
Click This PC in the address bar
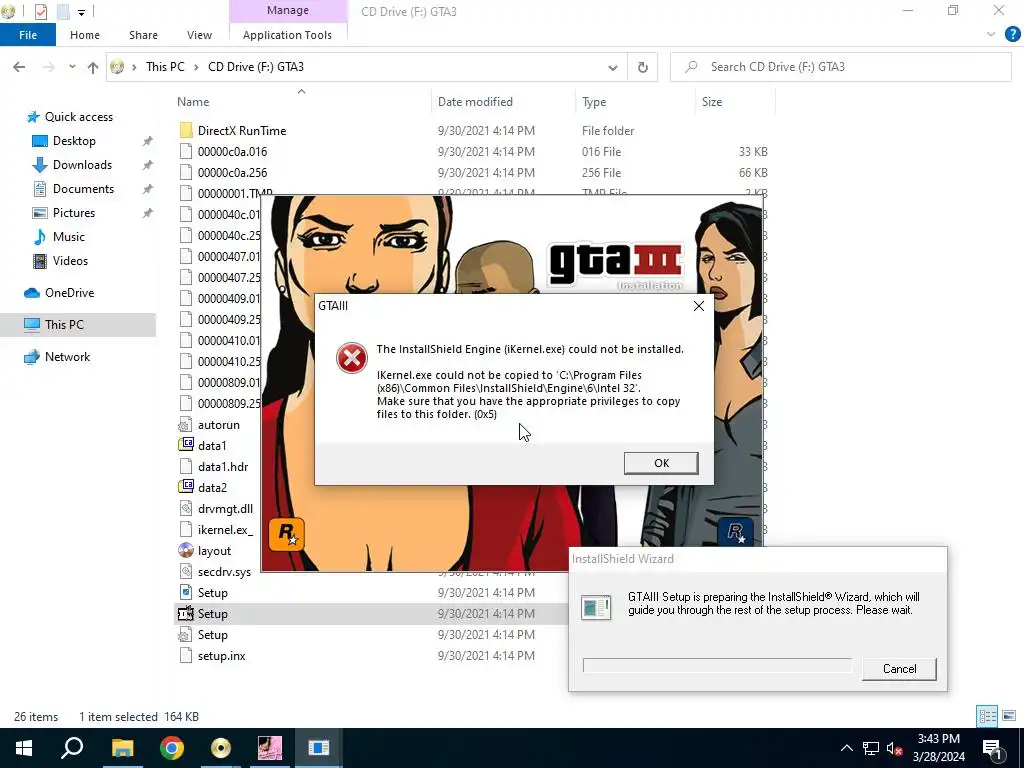pos(165,67)
